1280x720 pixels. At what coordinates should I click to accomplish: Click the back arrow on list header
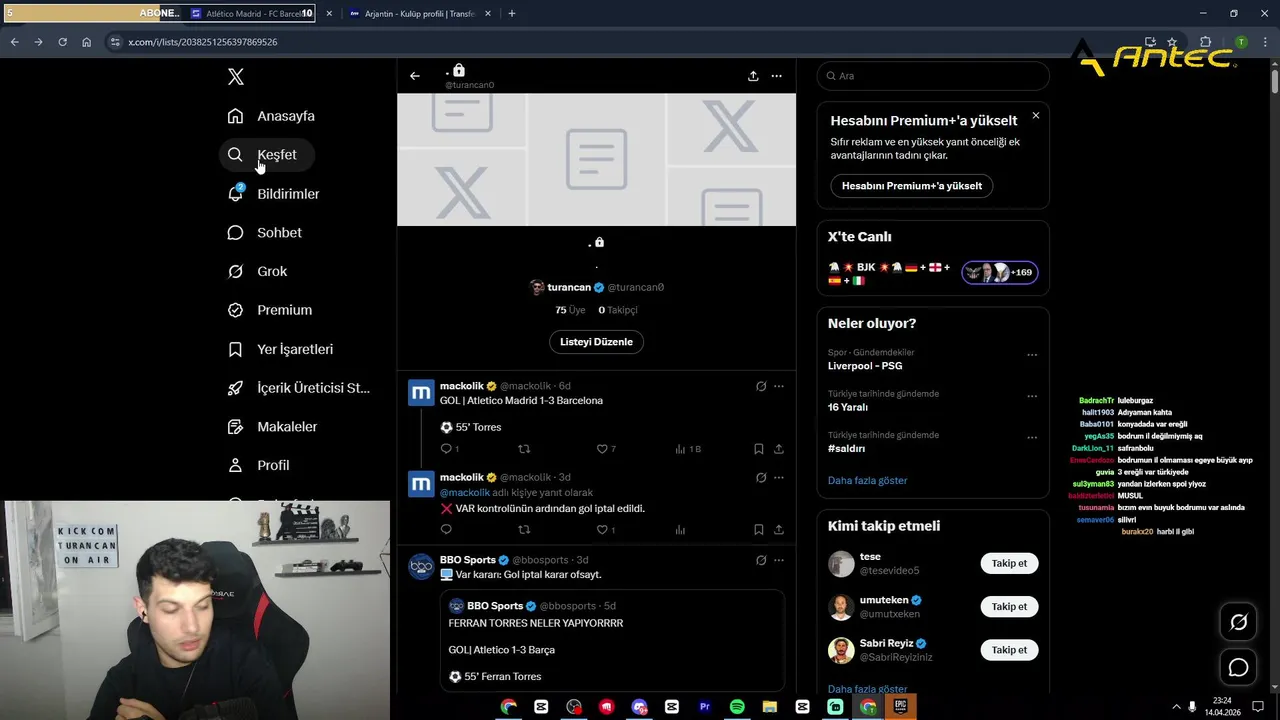tap(415, 76)
